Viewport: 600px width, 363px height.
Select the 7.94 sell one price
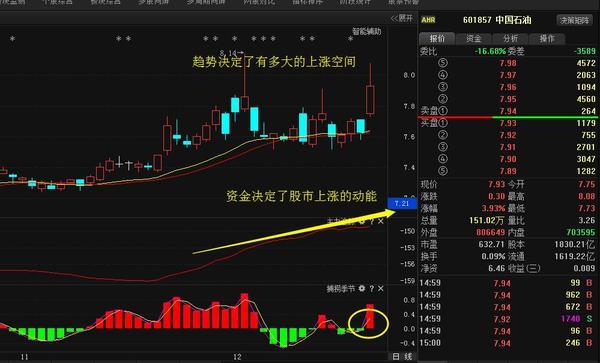pyautogui.click(x=508, y=111)
